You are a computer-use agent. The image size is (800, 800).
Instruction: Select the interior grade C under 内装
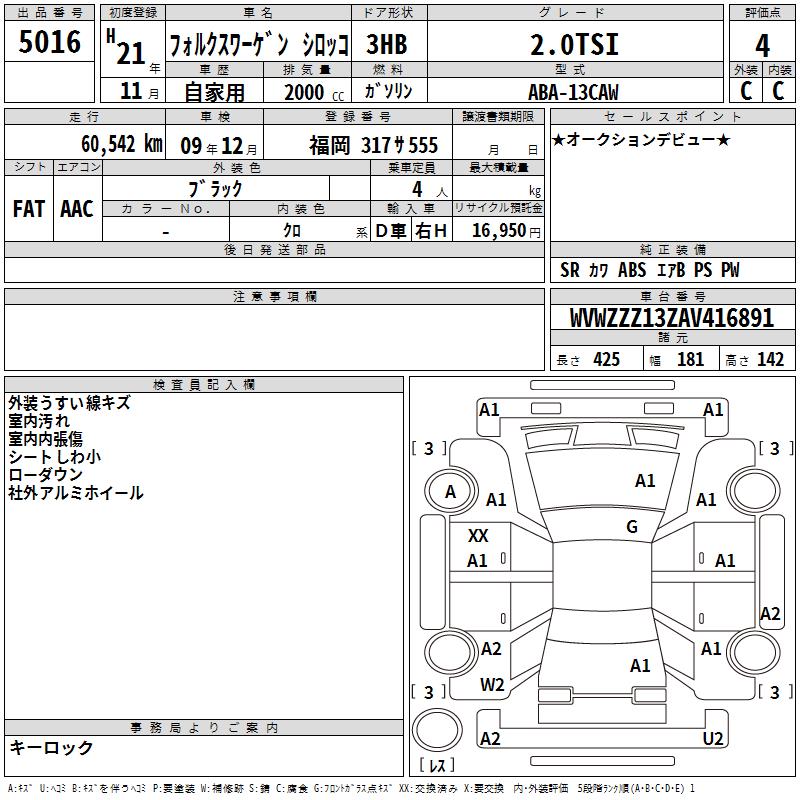pyautogui.click(x=779, y=90)
